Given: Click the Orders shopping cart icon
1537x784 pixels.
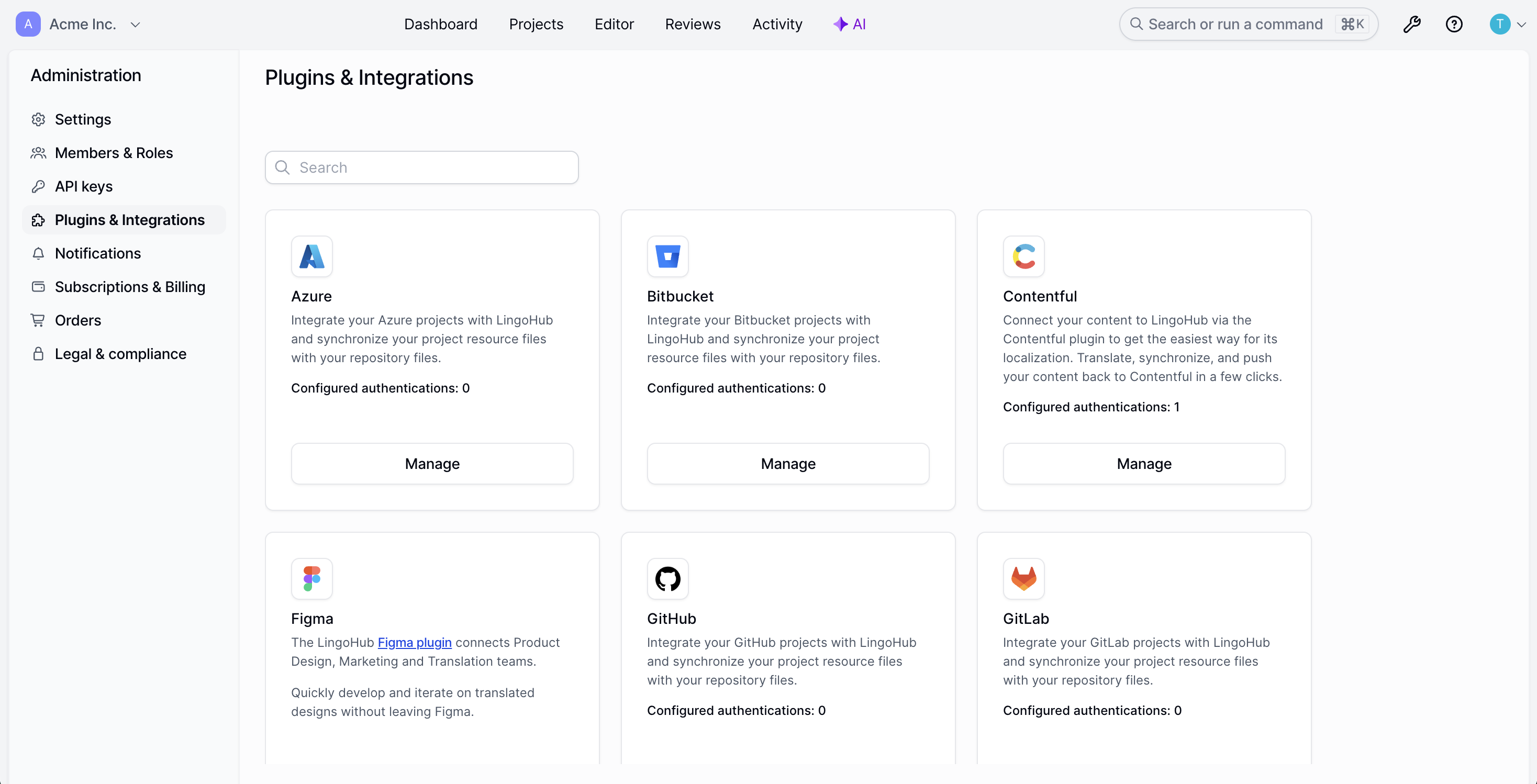Looking at the screenshot, I should pos(38,320).
